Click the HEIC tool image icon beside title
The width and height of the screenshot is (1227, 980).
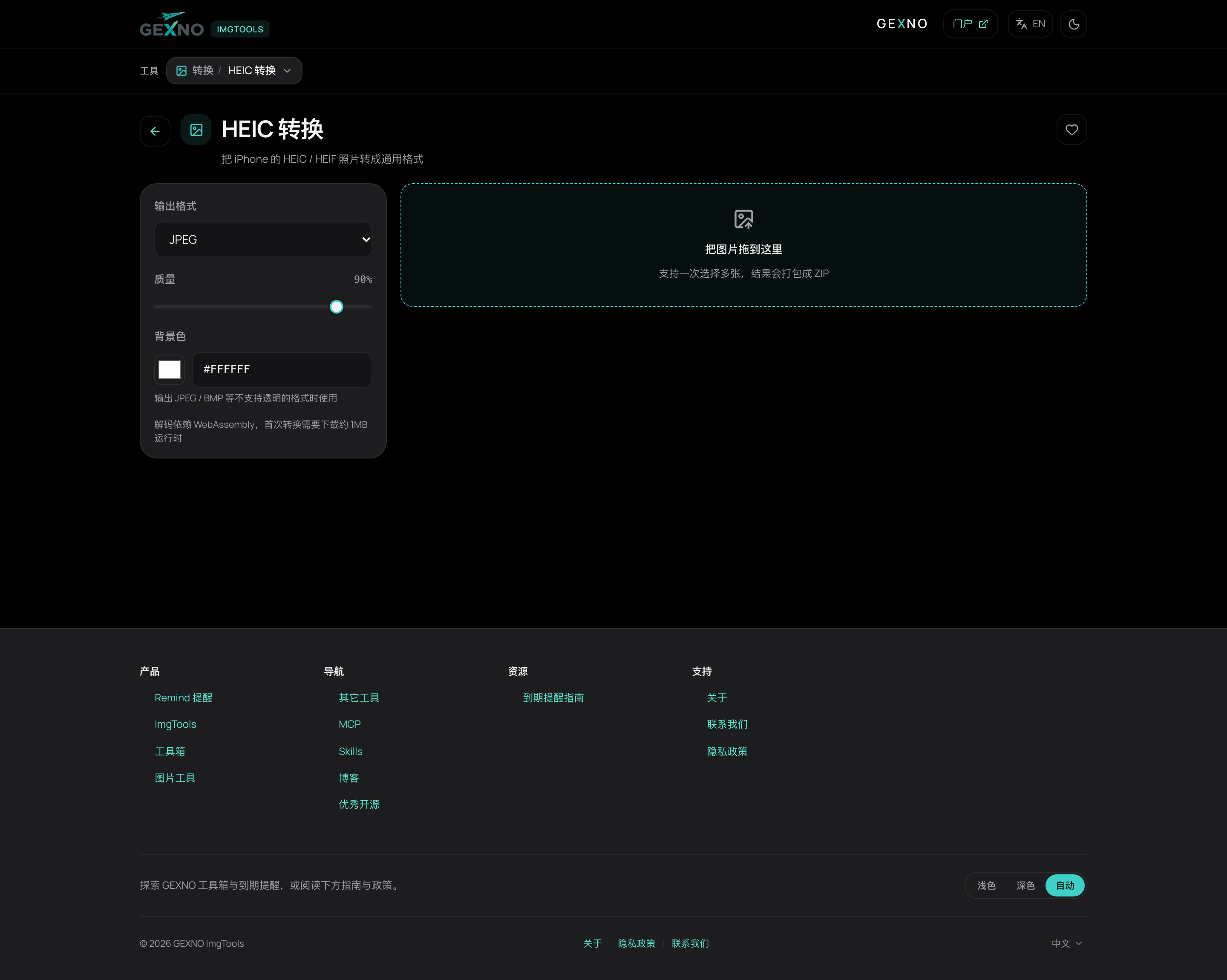196,130
